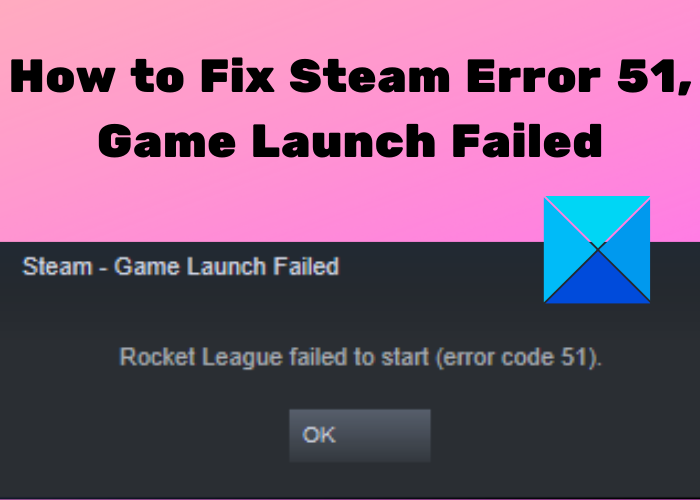The width and height of the screenshot is (700, 500).
Task: Click 'Rocket League failed to start' message text
Action: coord(274,358)
